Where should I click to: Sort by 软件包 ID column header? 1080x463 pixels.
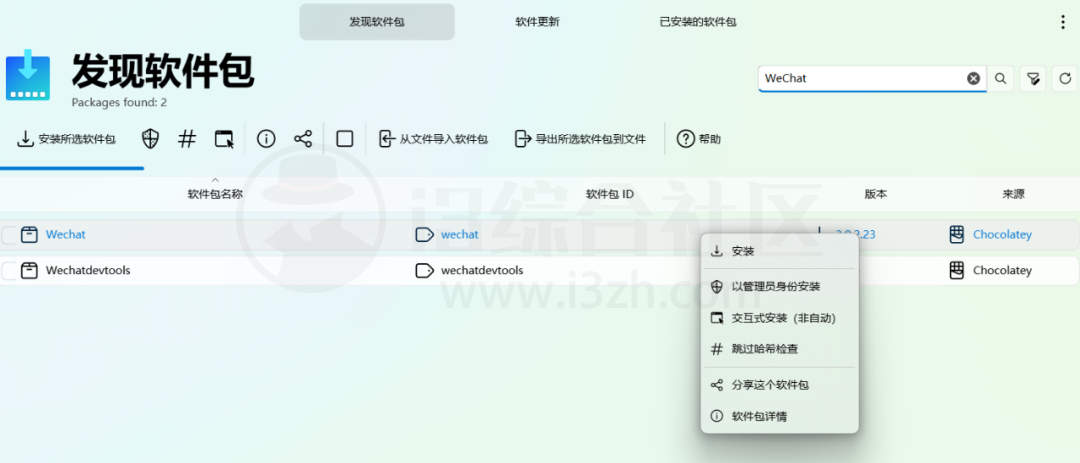610,194
